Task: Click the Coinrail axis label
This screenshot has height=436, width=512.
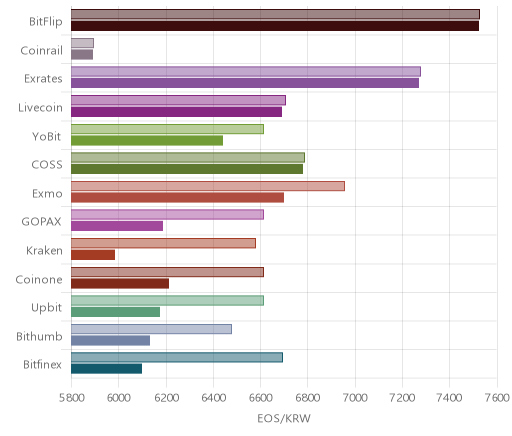Action: pyautogui.click(x=41, y=51)
